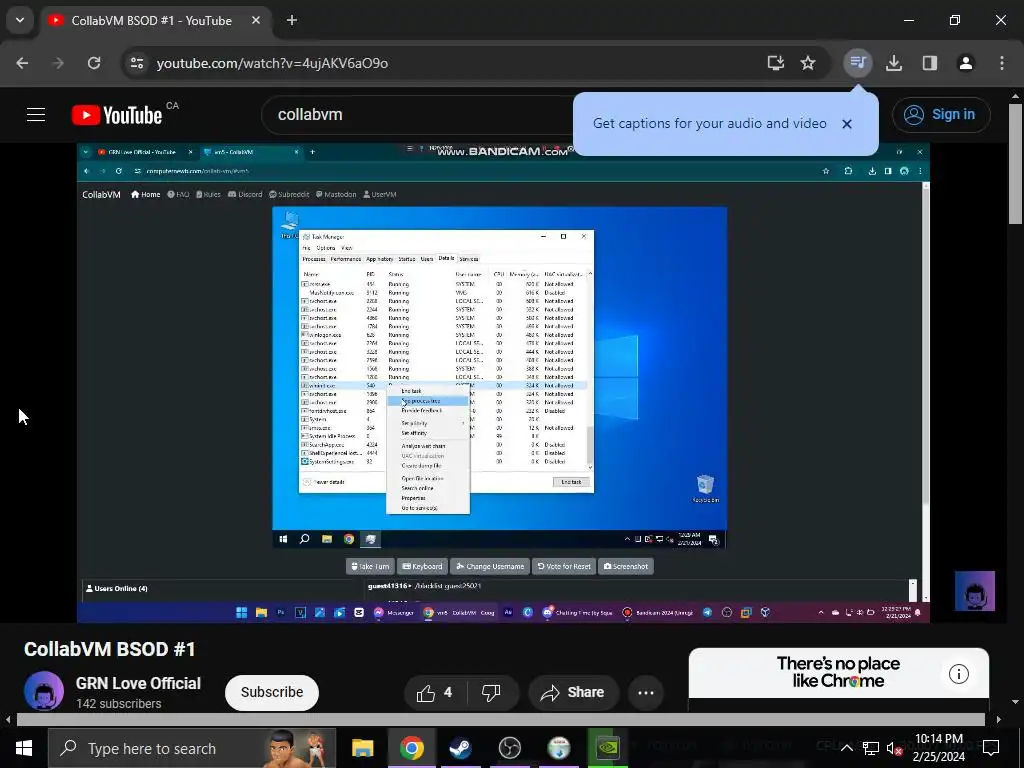Click the scroll left arrow of horizontal scrollbar
This screenshot has height=768, width=1024.
(x=8, y=720)
